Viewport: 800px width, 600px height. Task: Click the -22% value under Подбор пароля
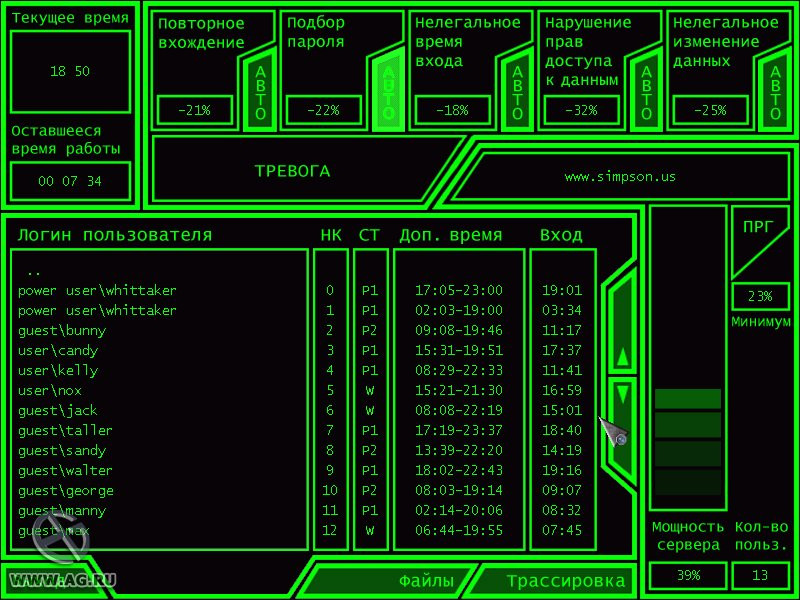pos(323,110)
